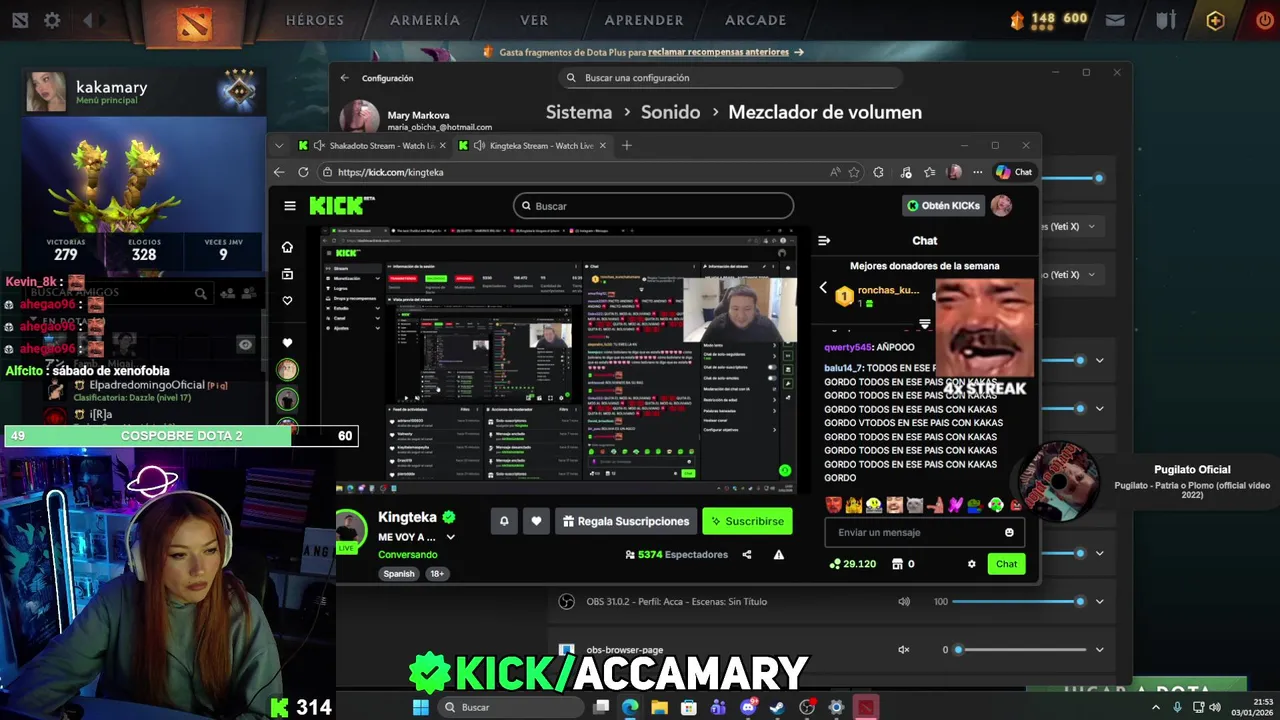Image resolution: width=1280 pixels, height=720 pixels.
Task: Open the Windows Start button
Action: [x=421, y=707]
